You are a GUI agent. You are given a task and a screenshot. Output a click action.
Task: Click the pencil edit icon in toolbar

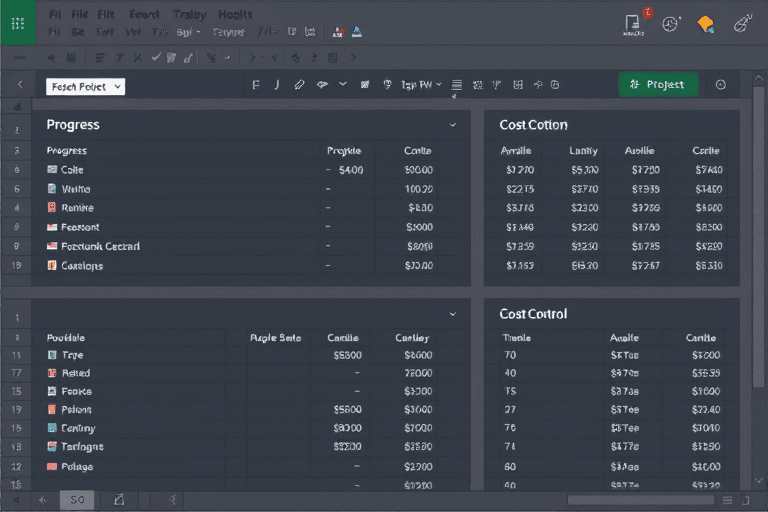[x=299, y=86]
